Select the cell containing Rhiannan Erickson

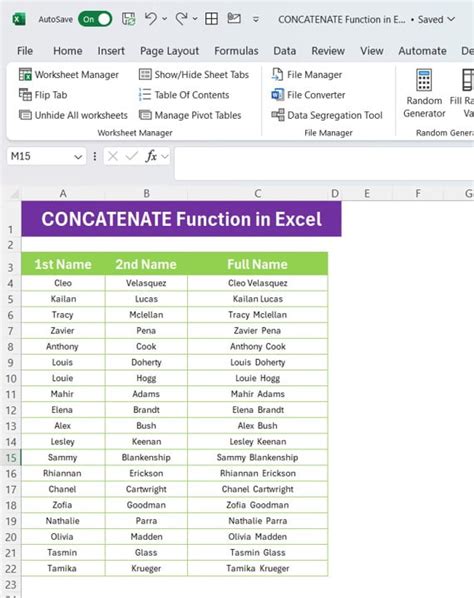tap(258, 473)
